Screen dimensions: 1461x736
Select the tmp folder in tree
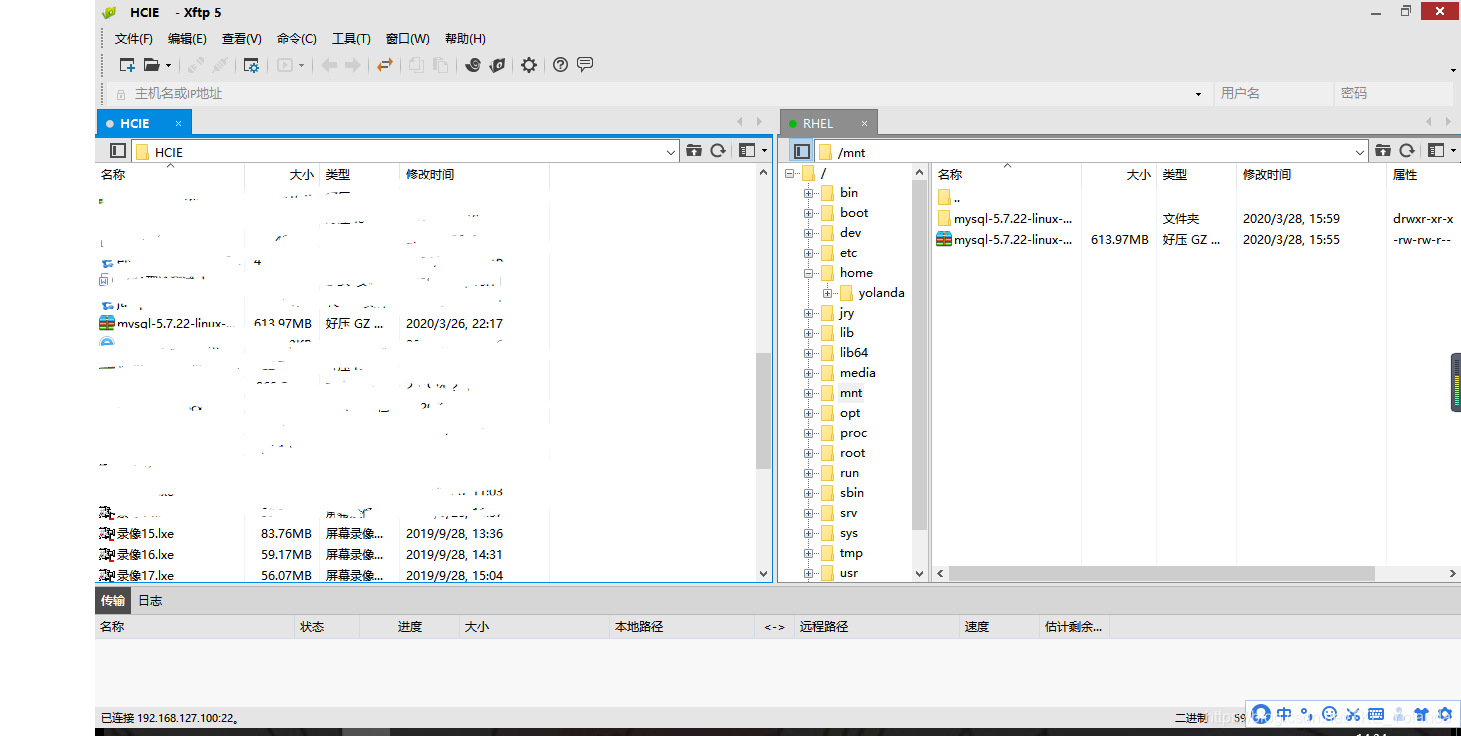pyautogui.click(x=851, y=553)
